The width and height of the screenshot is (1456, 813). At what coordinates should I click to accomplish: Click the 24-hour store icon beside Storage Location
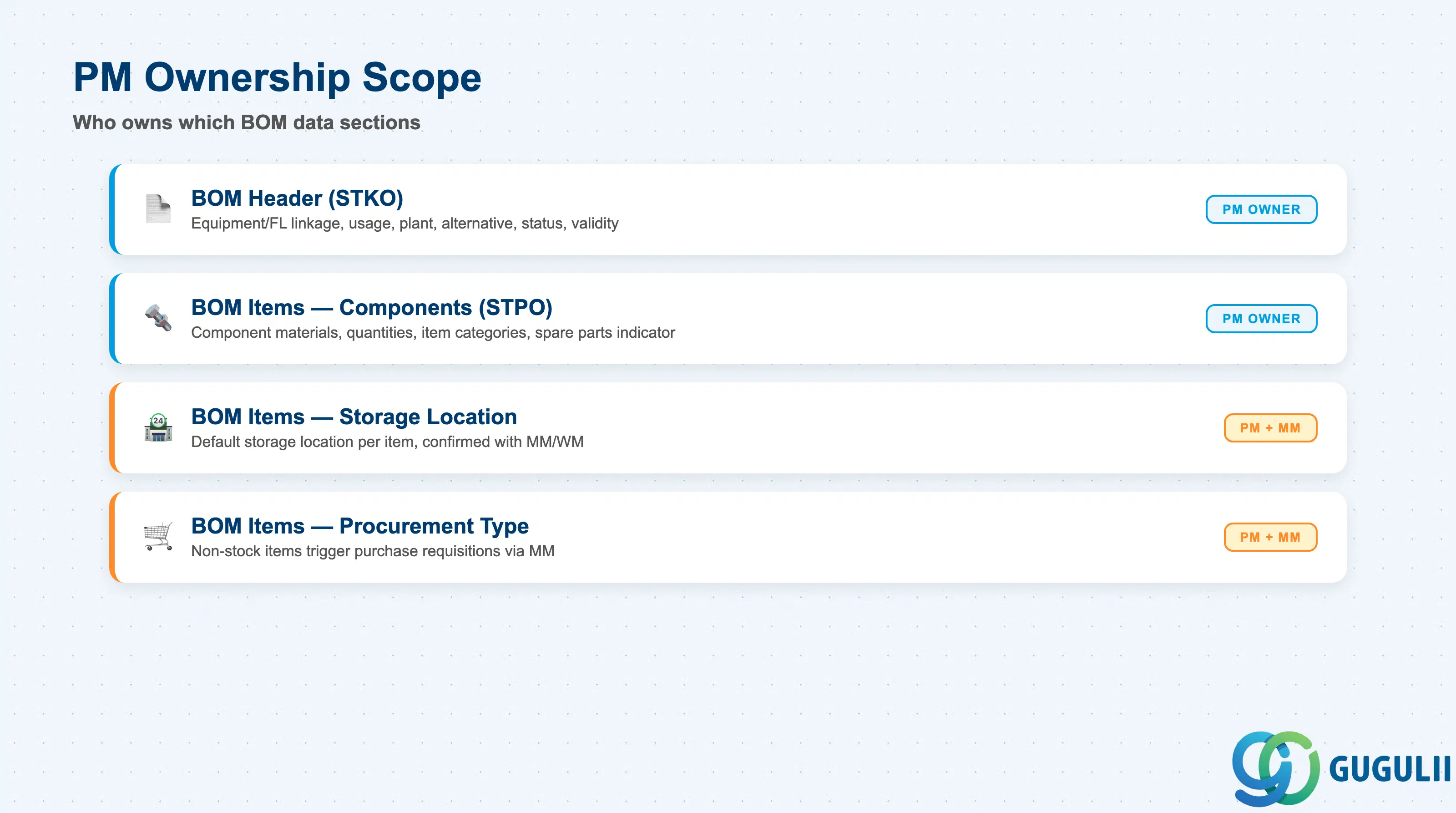(158, 427)
